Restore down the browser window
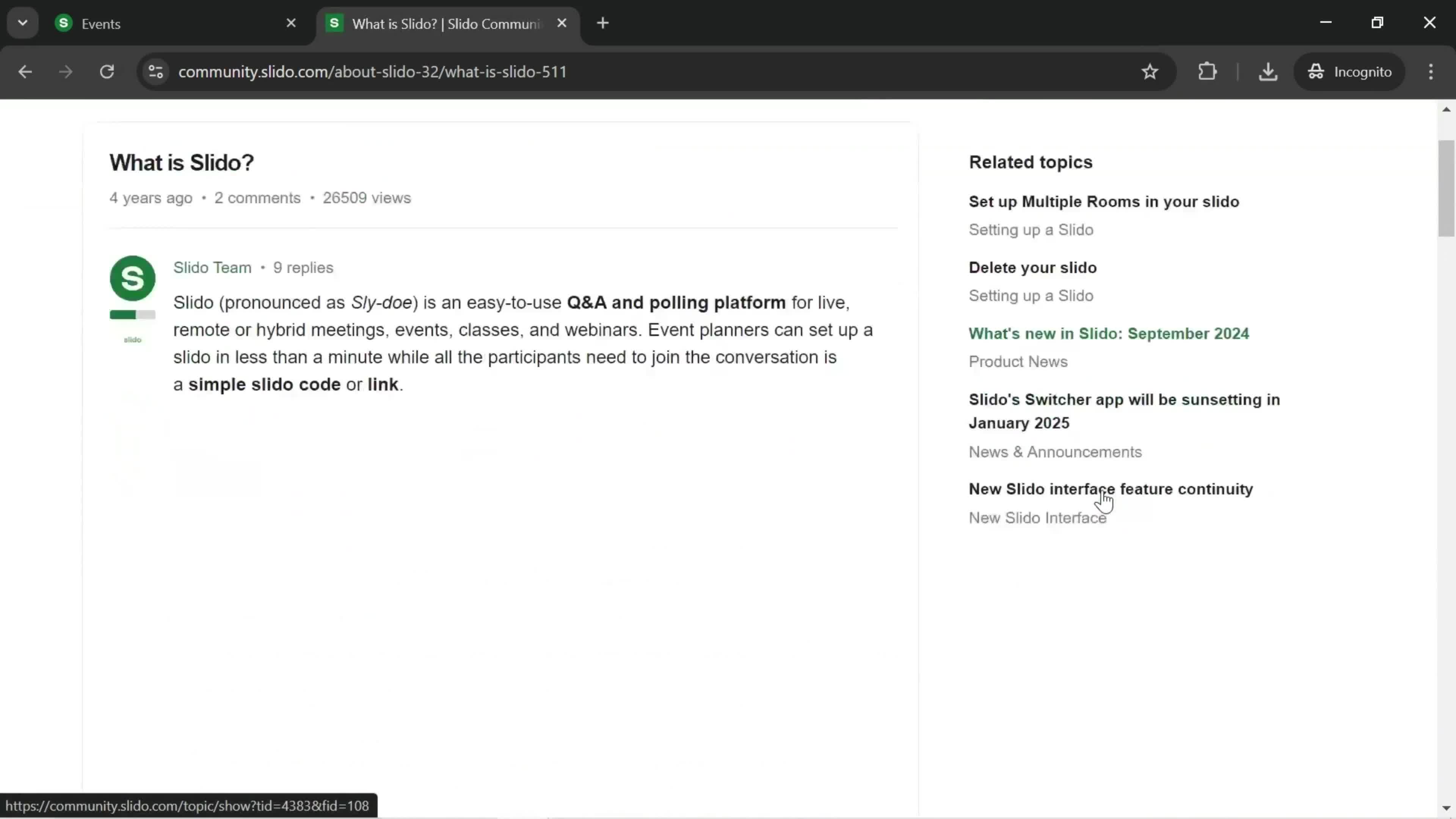Screen dimensions: 1456x819 [x=1378, y=23]
